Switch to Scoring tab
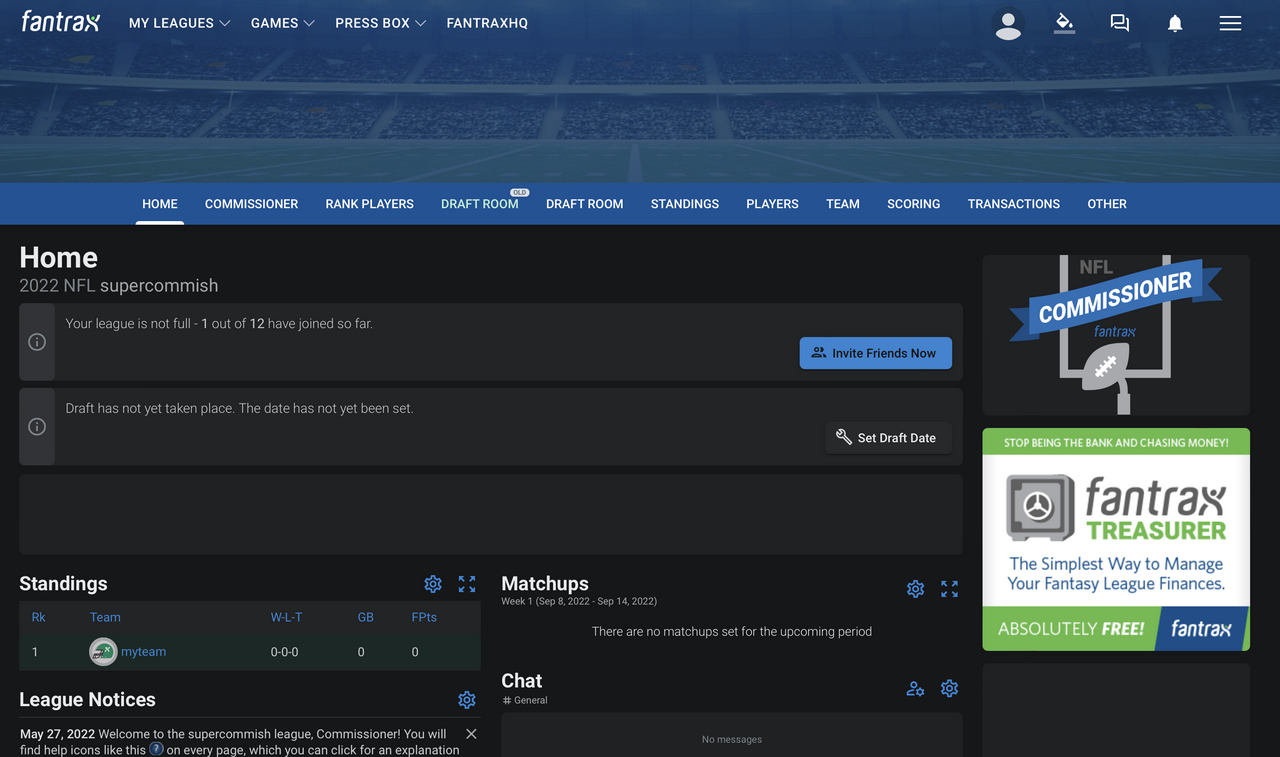Screen dimensions: 1280x757 [x=914, y=204]
